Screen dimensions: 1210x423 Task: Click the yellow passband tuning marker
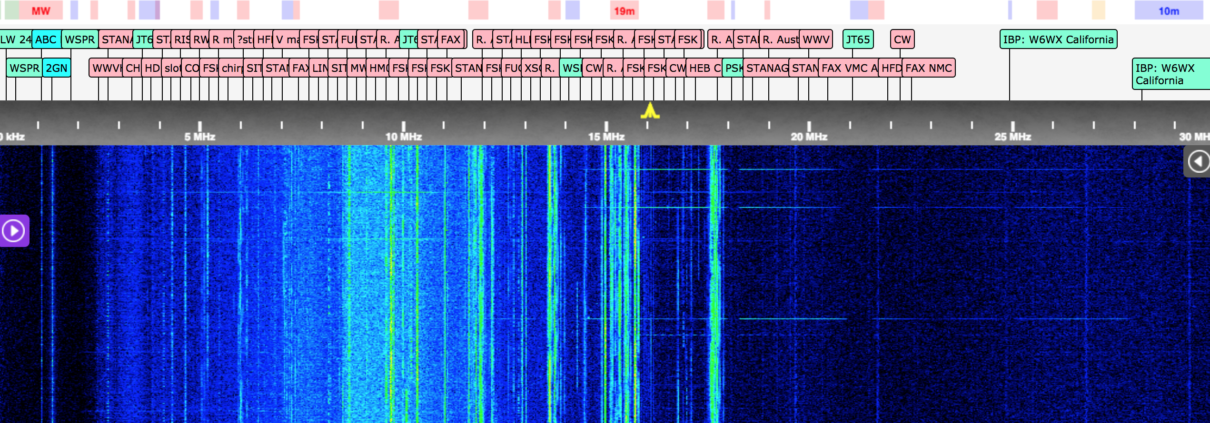click(650, 110)
